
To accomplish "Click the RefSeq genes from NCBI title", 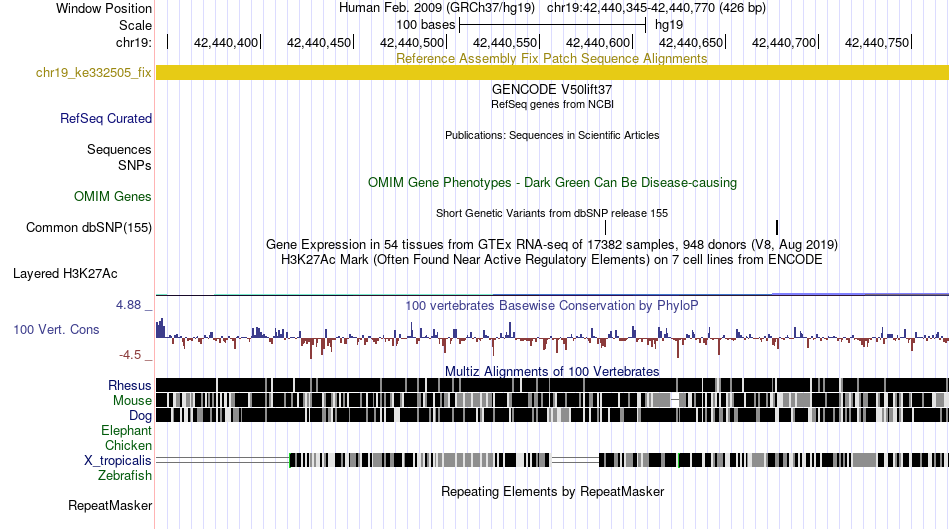I will 552,104.
